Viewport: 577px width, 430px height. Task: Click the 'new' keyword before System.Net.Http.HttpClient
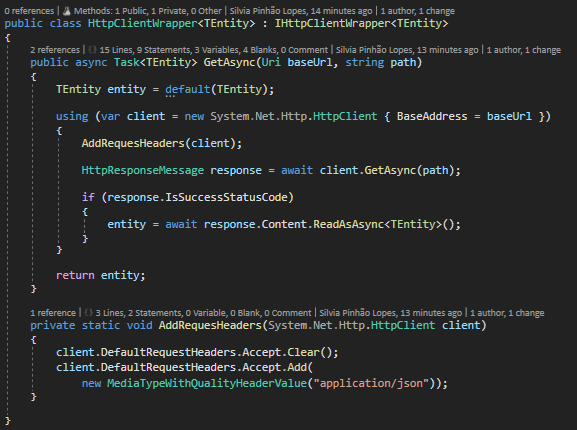194,117
